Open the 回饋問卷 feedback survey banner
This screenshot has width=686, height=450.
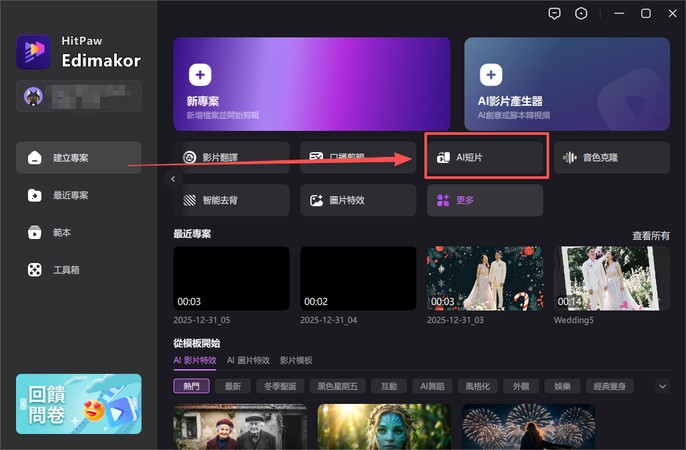(79, 404)
